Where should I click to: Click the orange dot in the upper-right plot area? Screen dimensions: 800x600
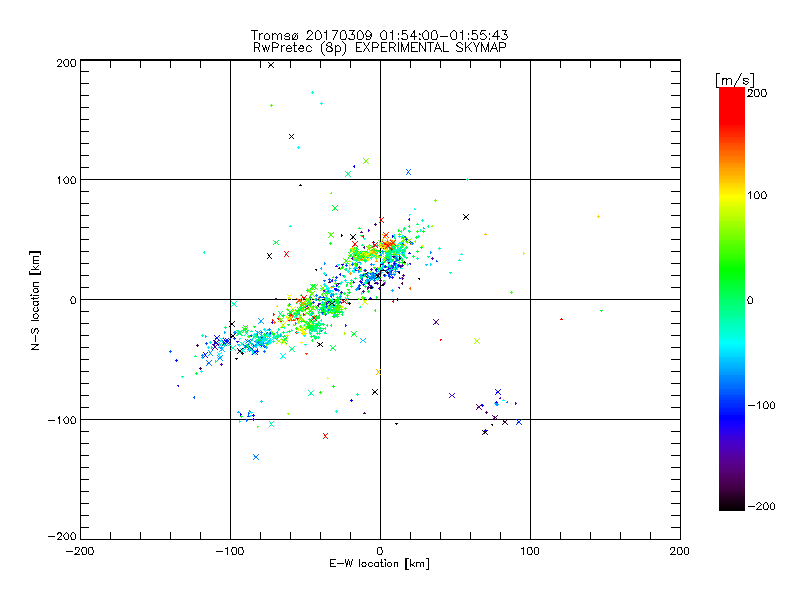tap(598, 217)
